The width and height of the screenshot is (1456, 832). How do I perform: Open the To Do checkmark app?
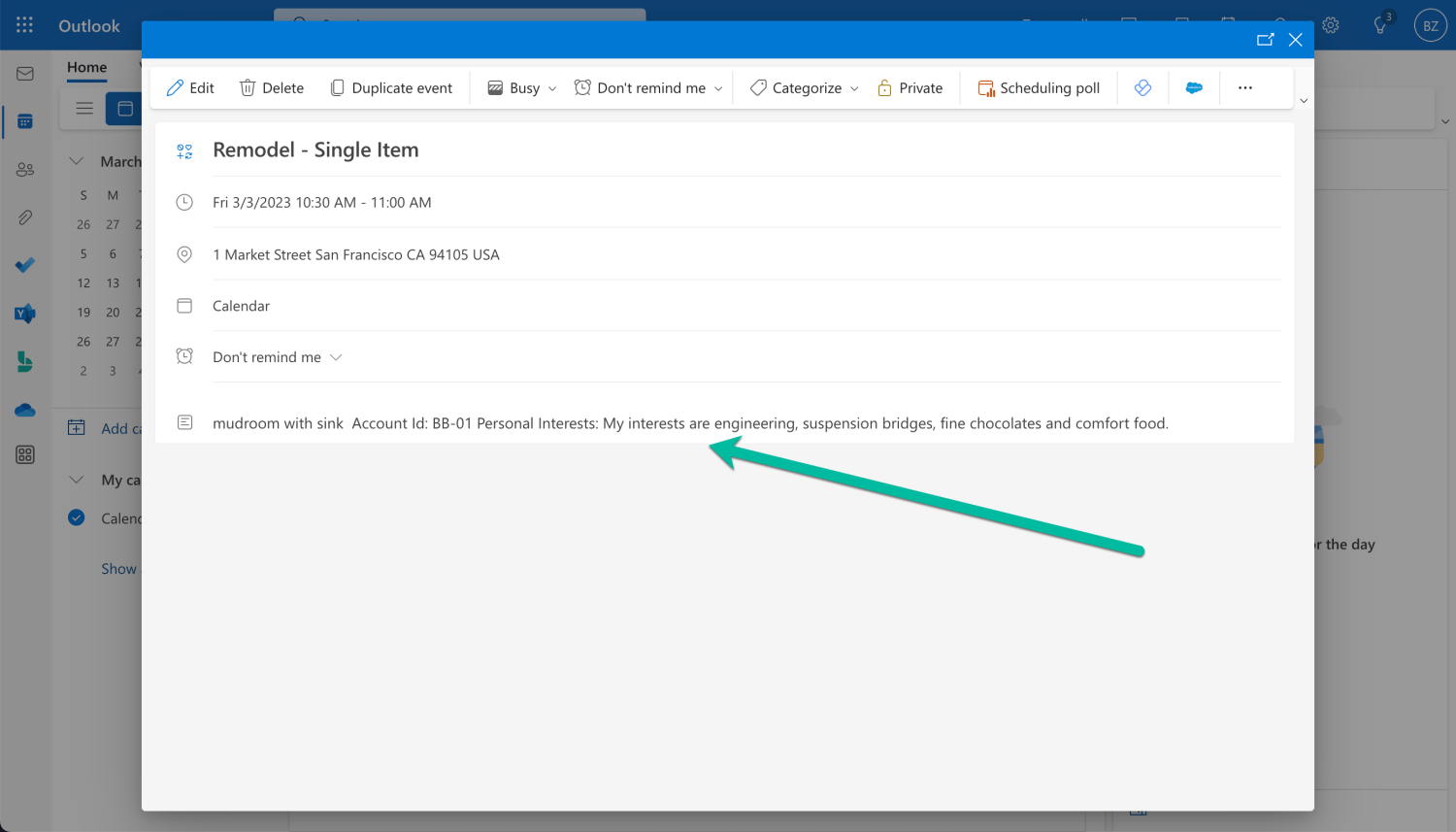[25, 265]
